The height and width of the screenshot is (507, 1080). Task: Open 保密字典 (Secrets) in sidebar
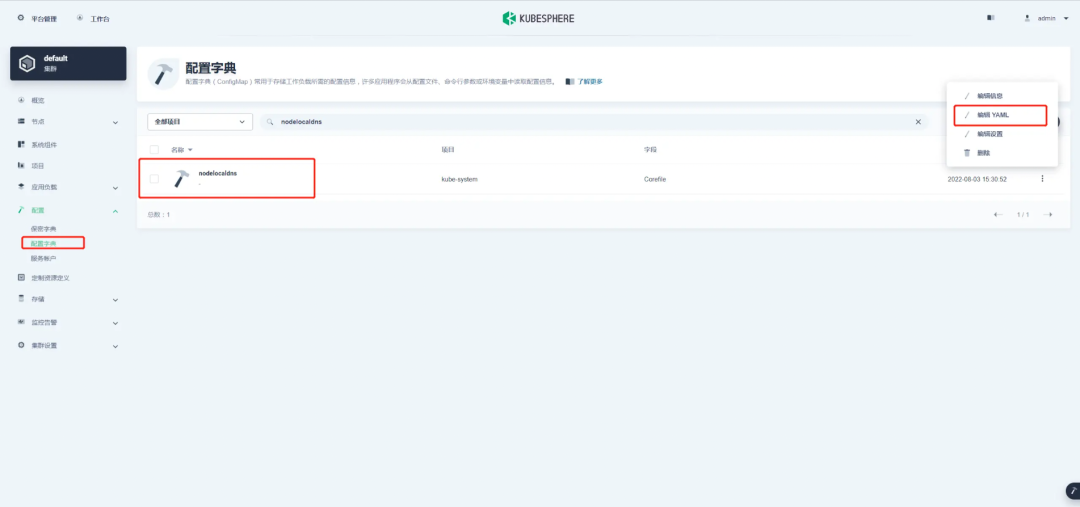(43, 228)
